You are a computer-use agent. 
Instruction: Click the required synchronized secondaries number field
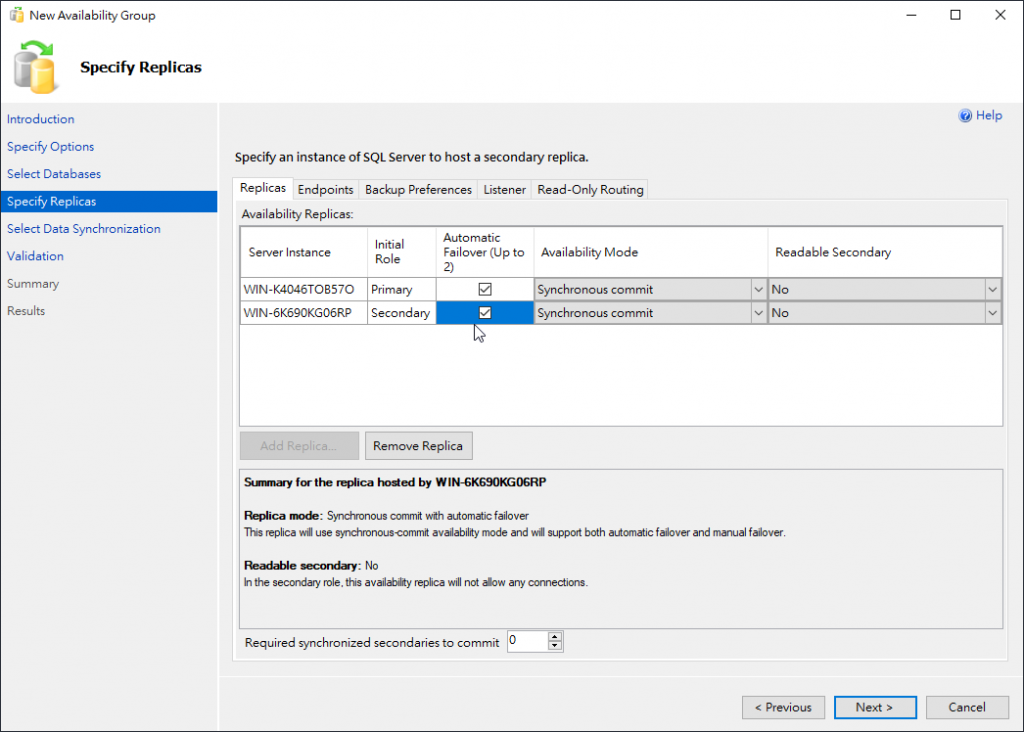[527, 642]
